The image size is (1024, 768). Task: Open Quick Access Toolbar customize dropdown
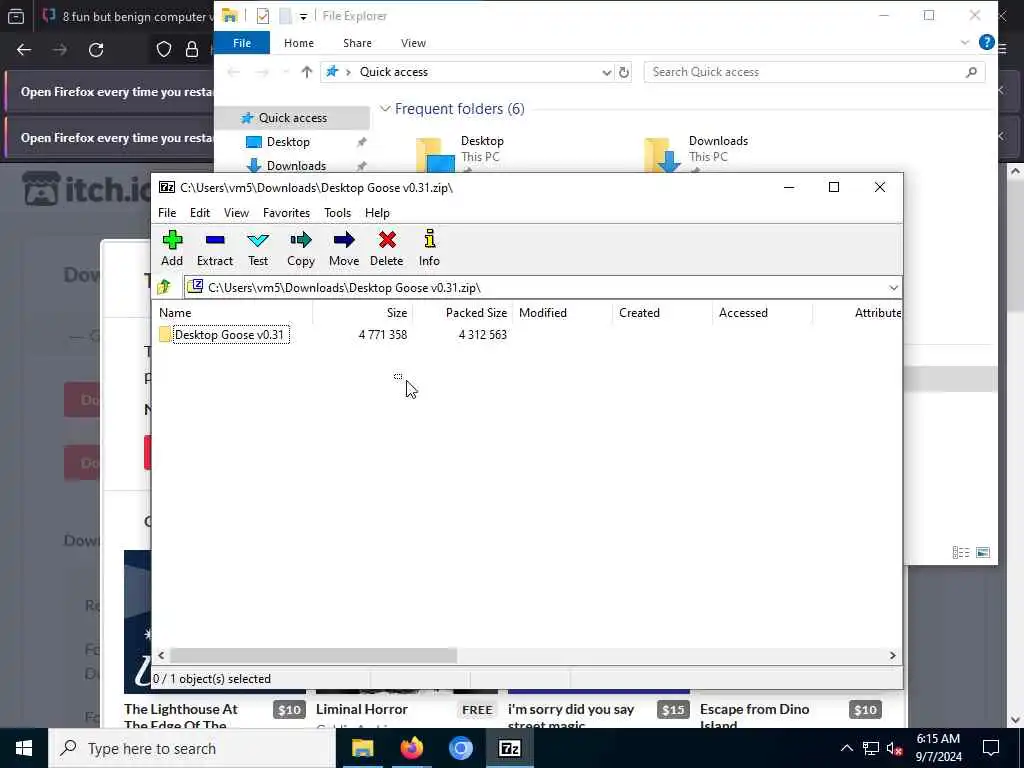(303, 16)
